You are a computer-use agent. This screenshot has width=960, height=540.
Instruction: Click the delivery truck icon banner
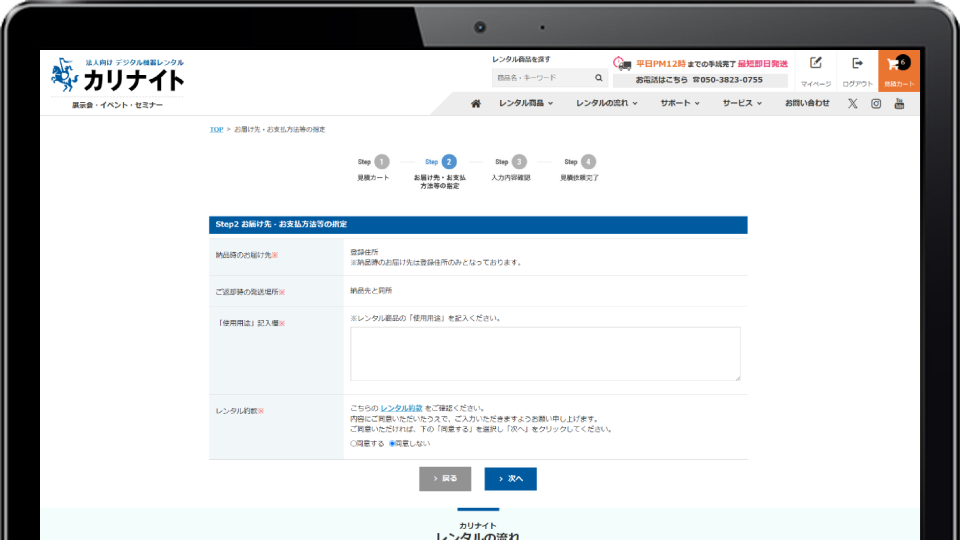622,63
